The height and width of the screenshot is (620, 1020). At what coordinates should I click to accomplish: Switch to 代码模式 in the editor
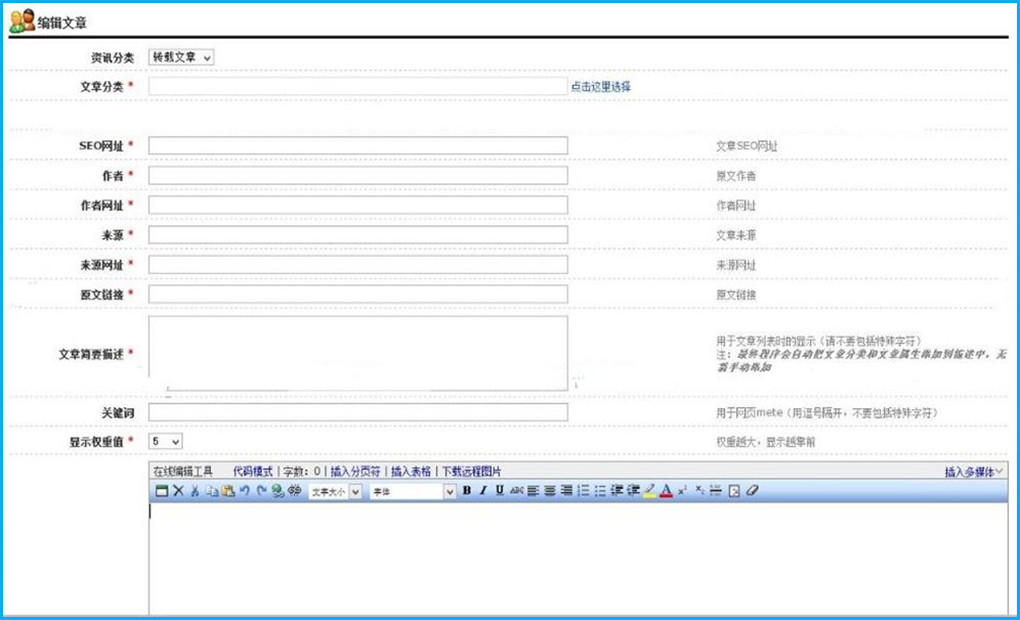[252, 471]
